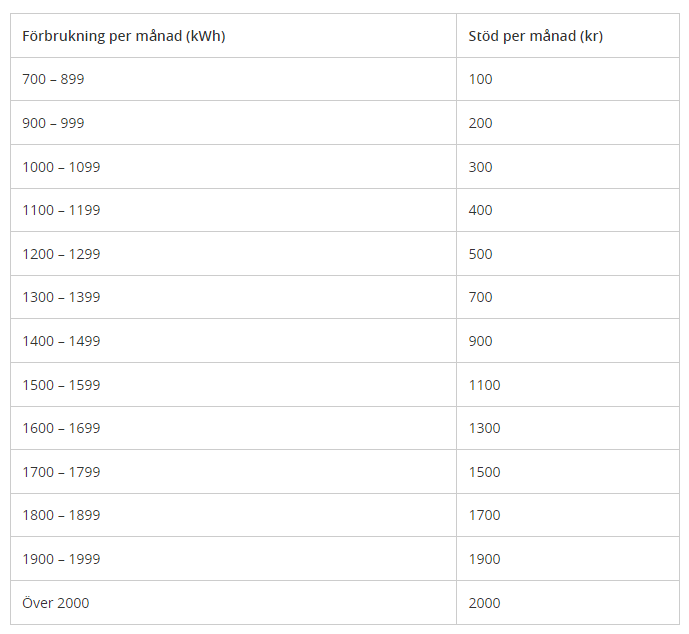689x634 pixels.
Task: Click the 2000 kr support cell
Action: 485,603
